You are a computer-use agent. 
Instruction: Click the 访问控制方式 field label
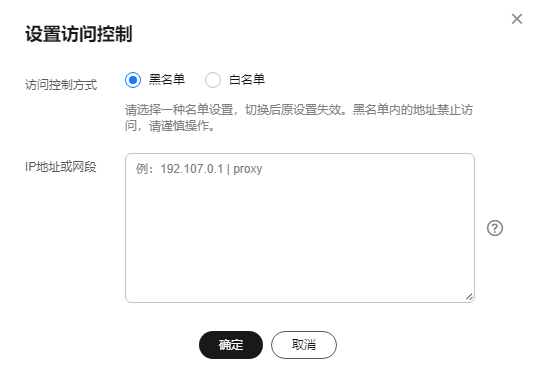click(x=61, y=85)
